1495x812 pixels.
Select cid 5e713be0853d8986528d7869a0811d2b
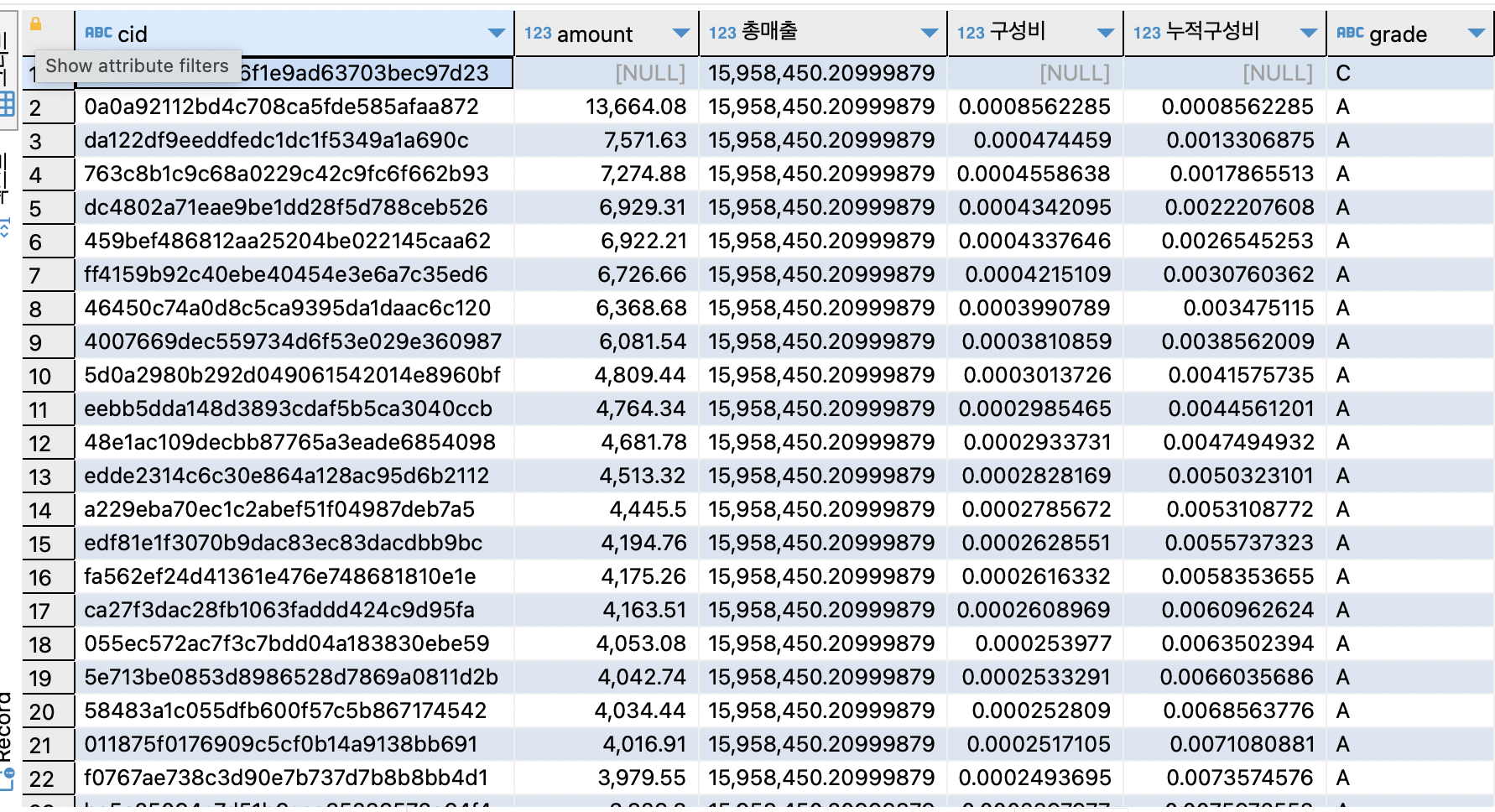click(x=294, y=677)
